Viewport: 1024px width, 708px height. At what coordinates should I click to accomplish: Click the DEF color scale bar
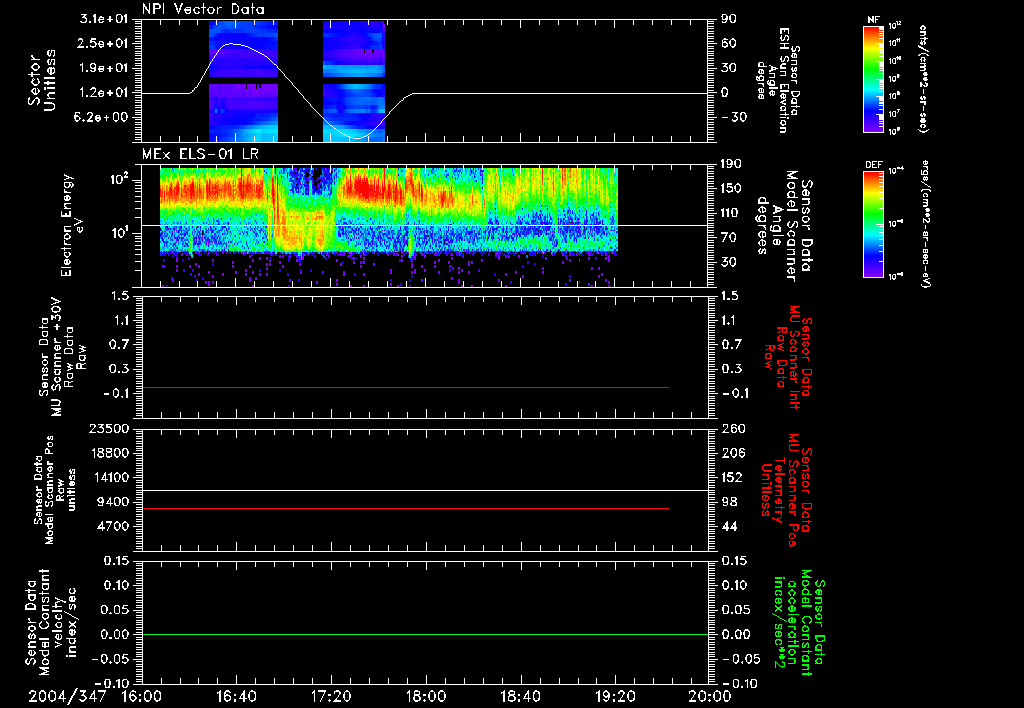874,224
